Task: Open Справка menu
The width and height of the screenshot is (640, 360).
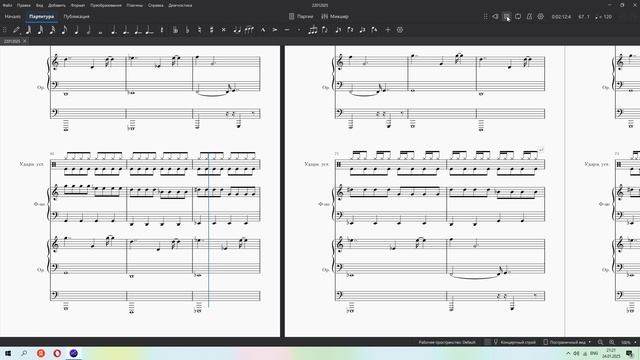Action: coord(156,5)
